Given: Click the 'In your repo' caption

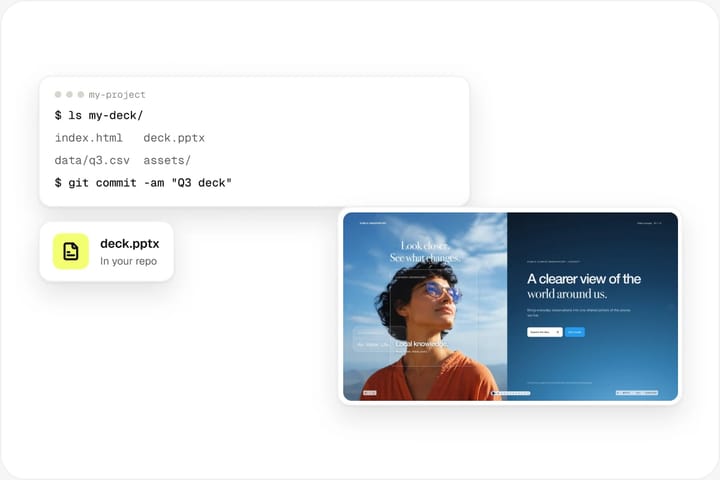Looking at the screenshot, I should pos(129,261).
